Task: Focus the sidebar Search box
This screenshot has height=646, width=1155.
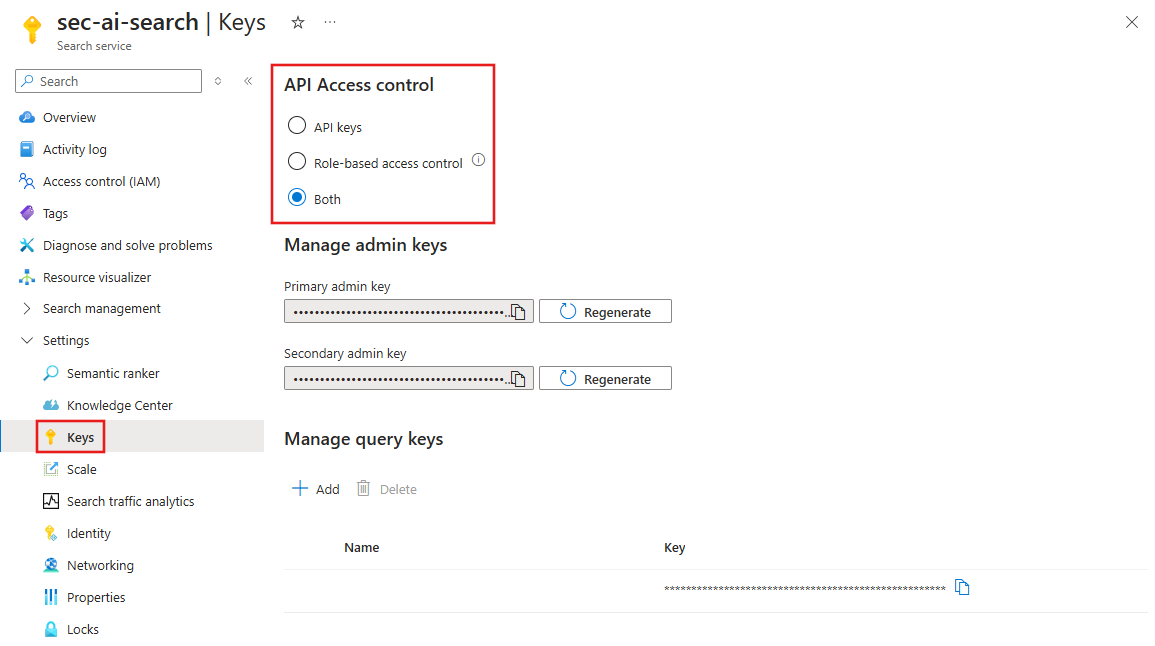Action: [108, 81]
